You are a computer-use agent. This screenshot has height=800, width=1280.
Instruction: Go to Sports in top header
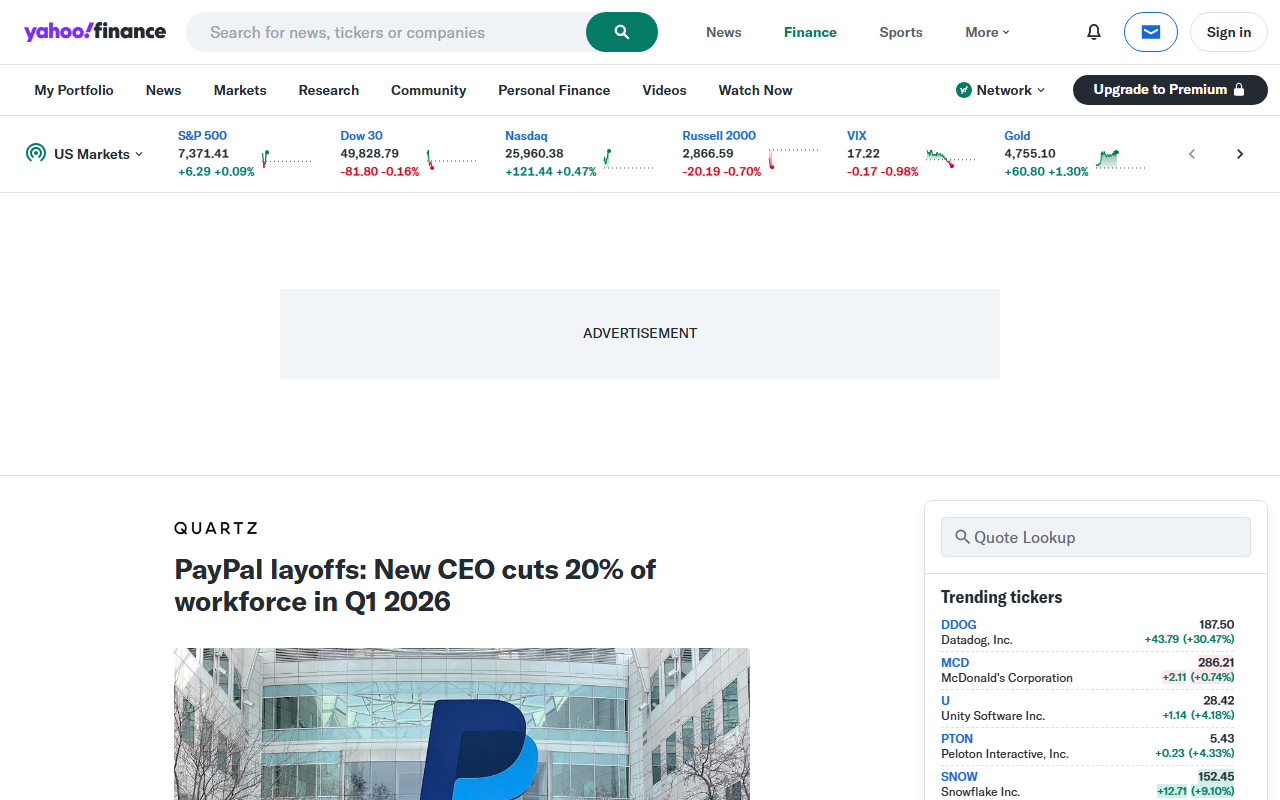coord(901,32)
